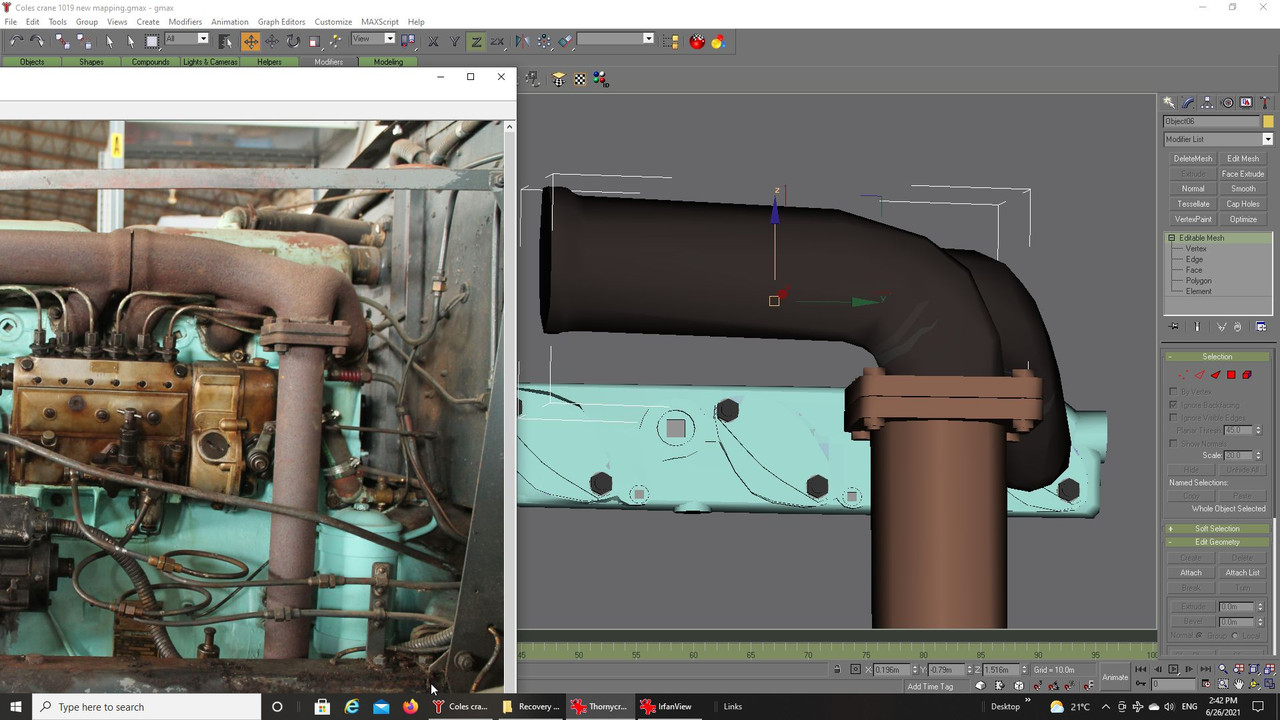1280x720 pixels.
Task: Switch to the Lights & Cameras tab
Action: click(210, 62)
